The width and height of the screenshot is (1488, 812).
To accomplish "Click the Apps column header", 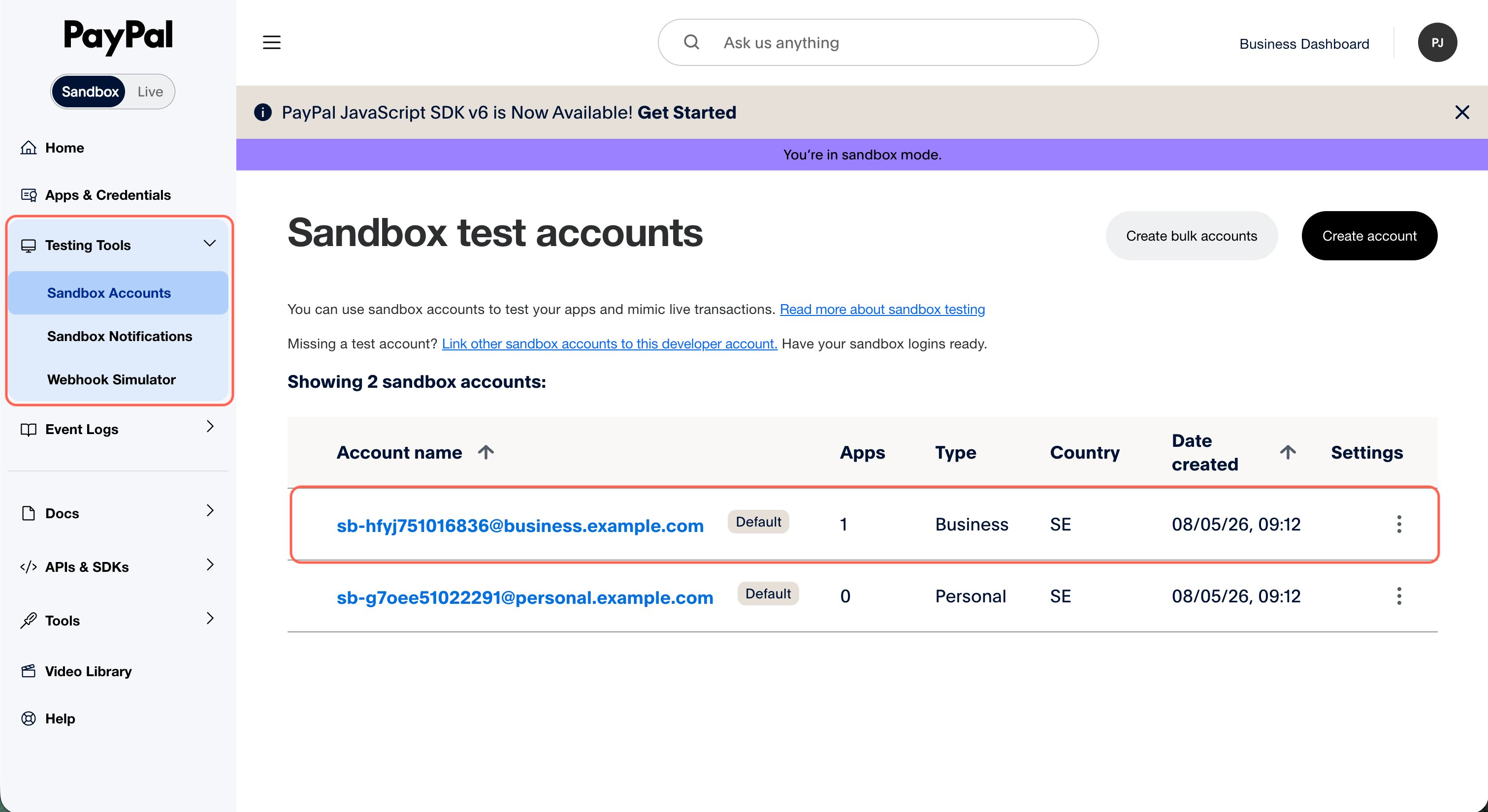I will point(862,452).
